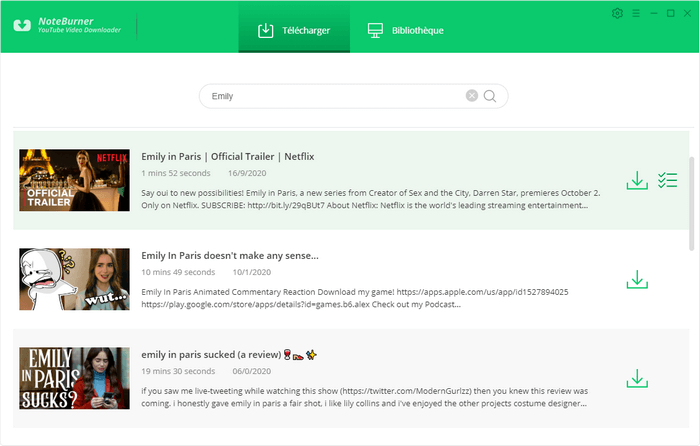The image size is (700, 446).
Task: Select title 'Emily in Paris | Official Trailer | Netflix'
Action: [228, 157]
